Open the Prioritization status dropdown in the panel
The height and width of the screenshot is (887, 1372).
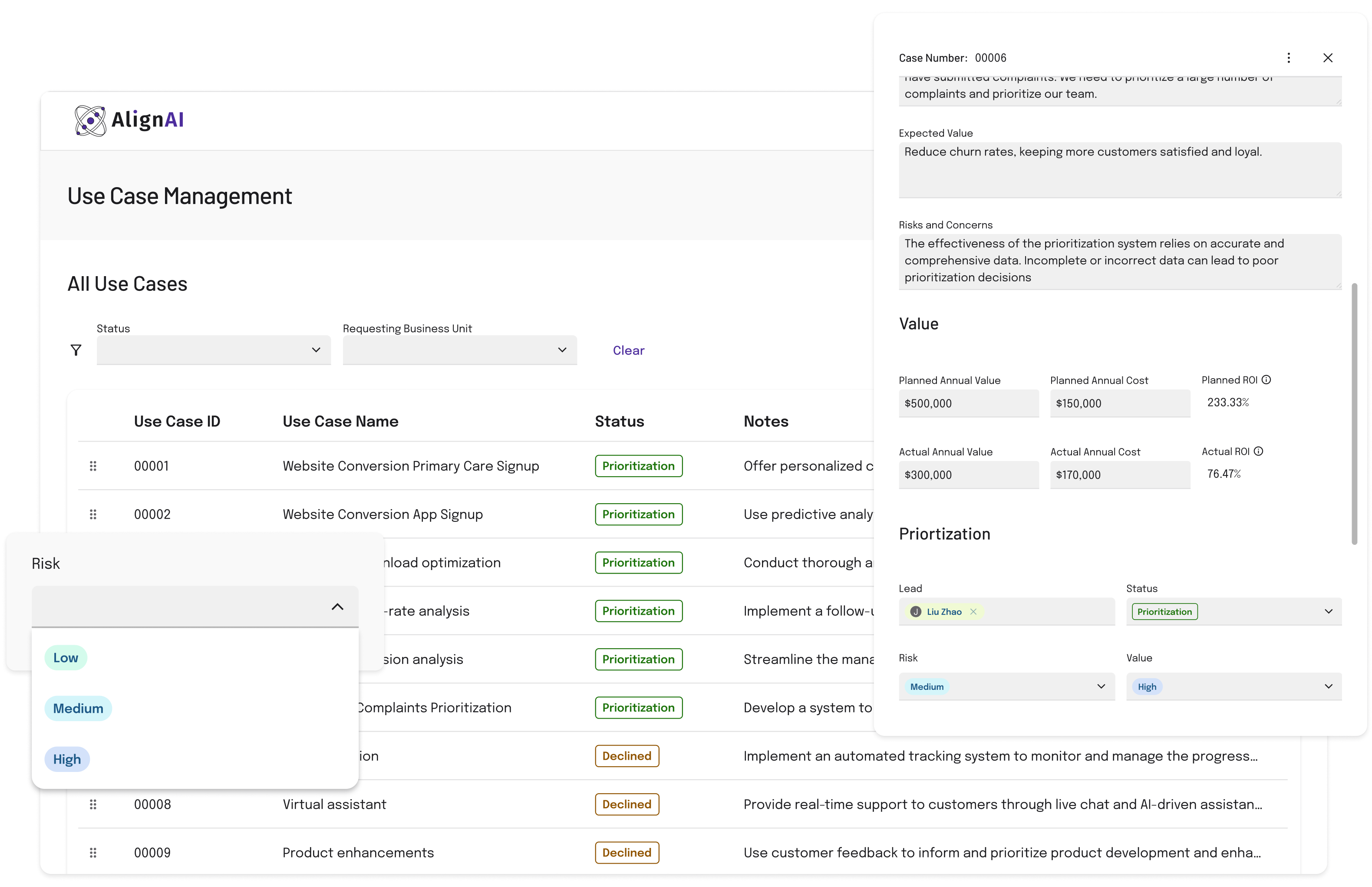point(1233,611)
